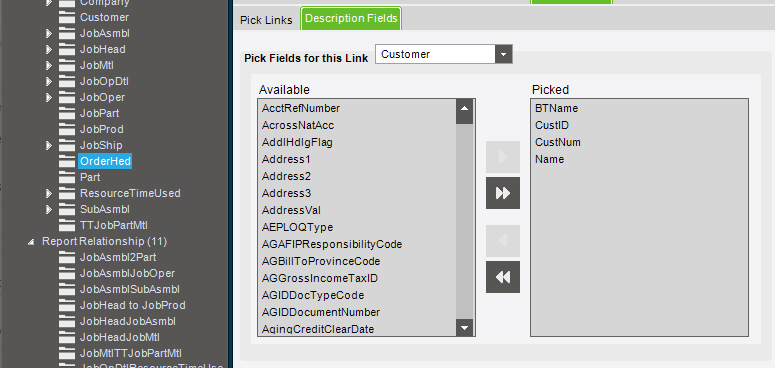Click the TTJobPartMtl folder icon

pyautogui.click(x=66, y=225)
